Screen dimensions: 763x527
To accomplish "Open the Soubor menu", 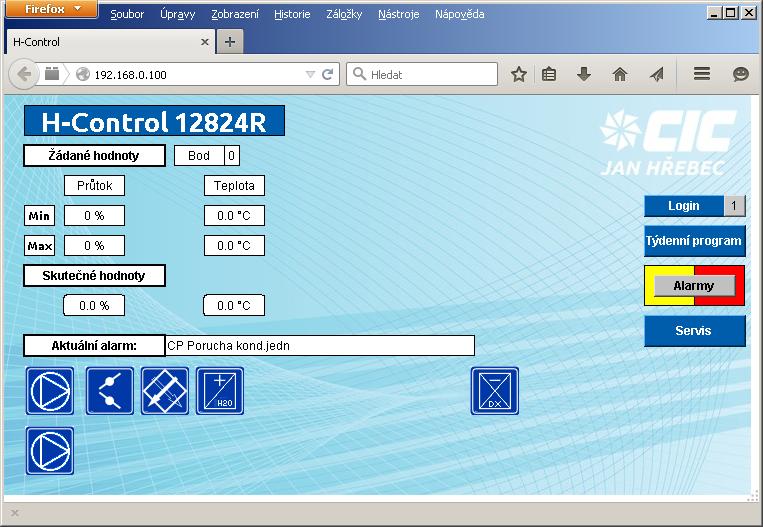I will (127, 14).
